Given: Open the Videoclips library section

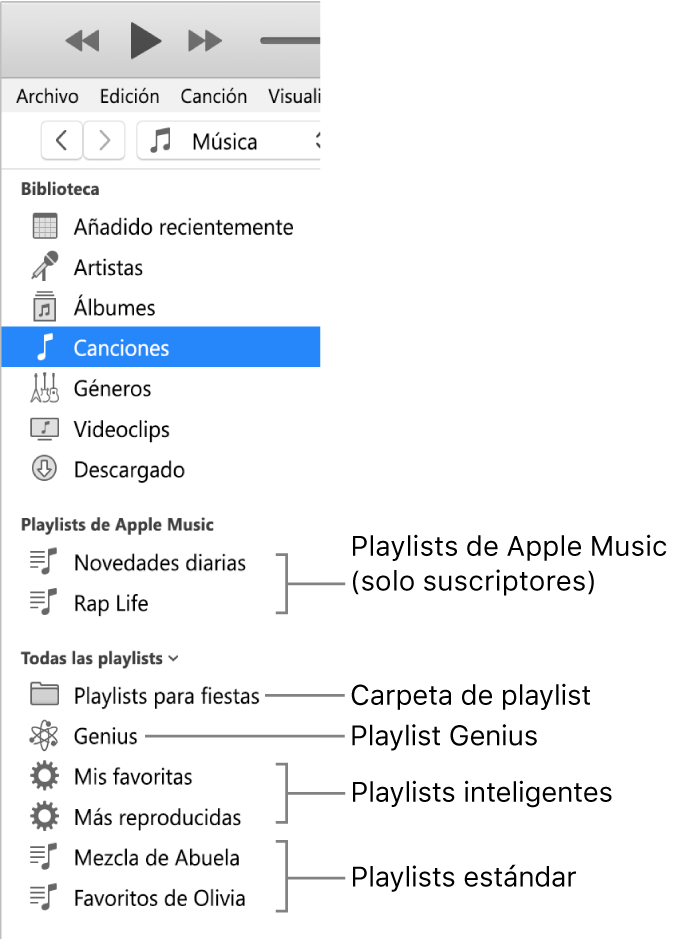Looking at the screenshot, I should click(44, 429).
